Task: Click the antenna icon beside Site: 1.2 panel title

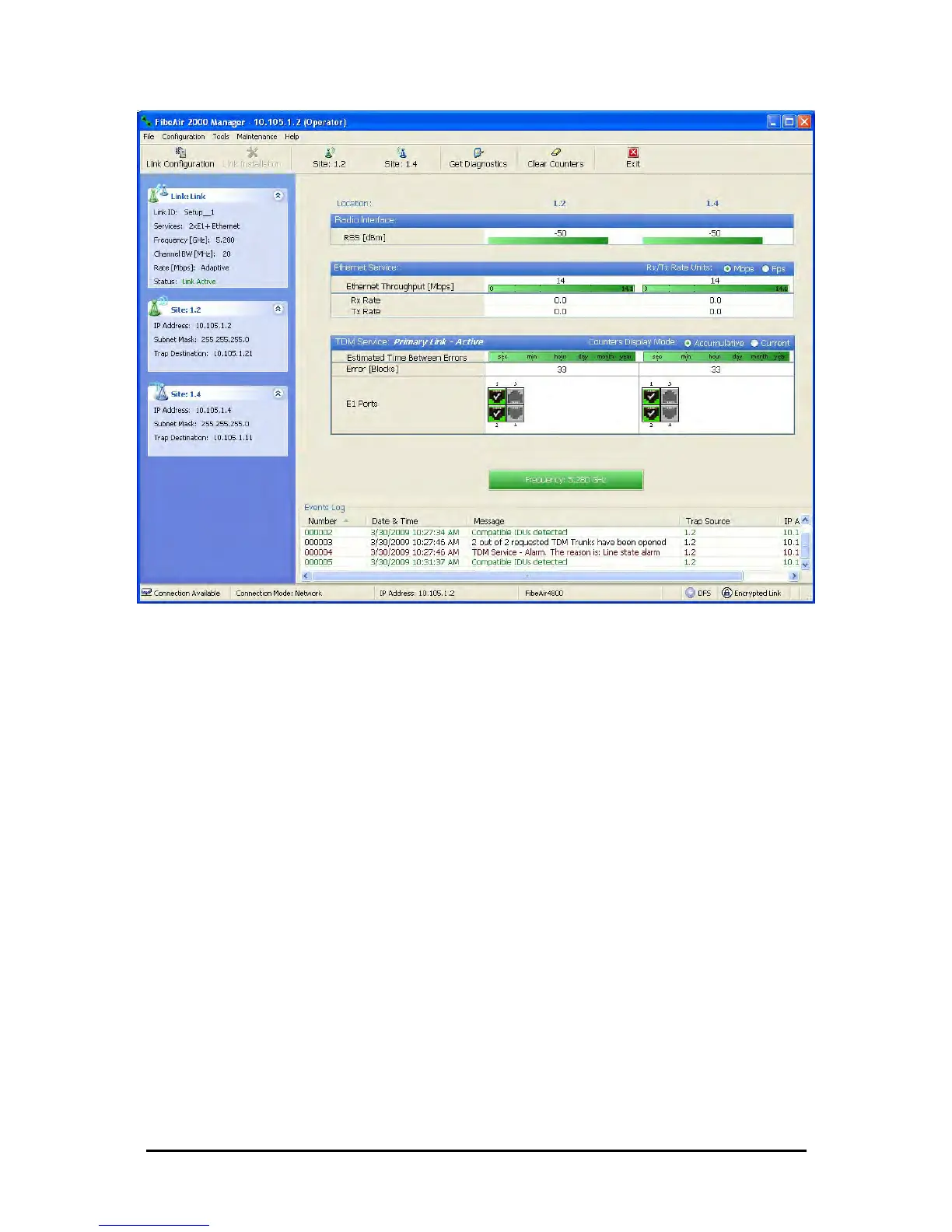Action: point(159,306)
